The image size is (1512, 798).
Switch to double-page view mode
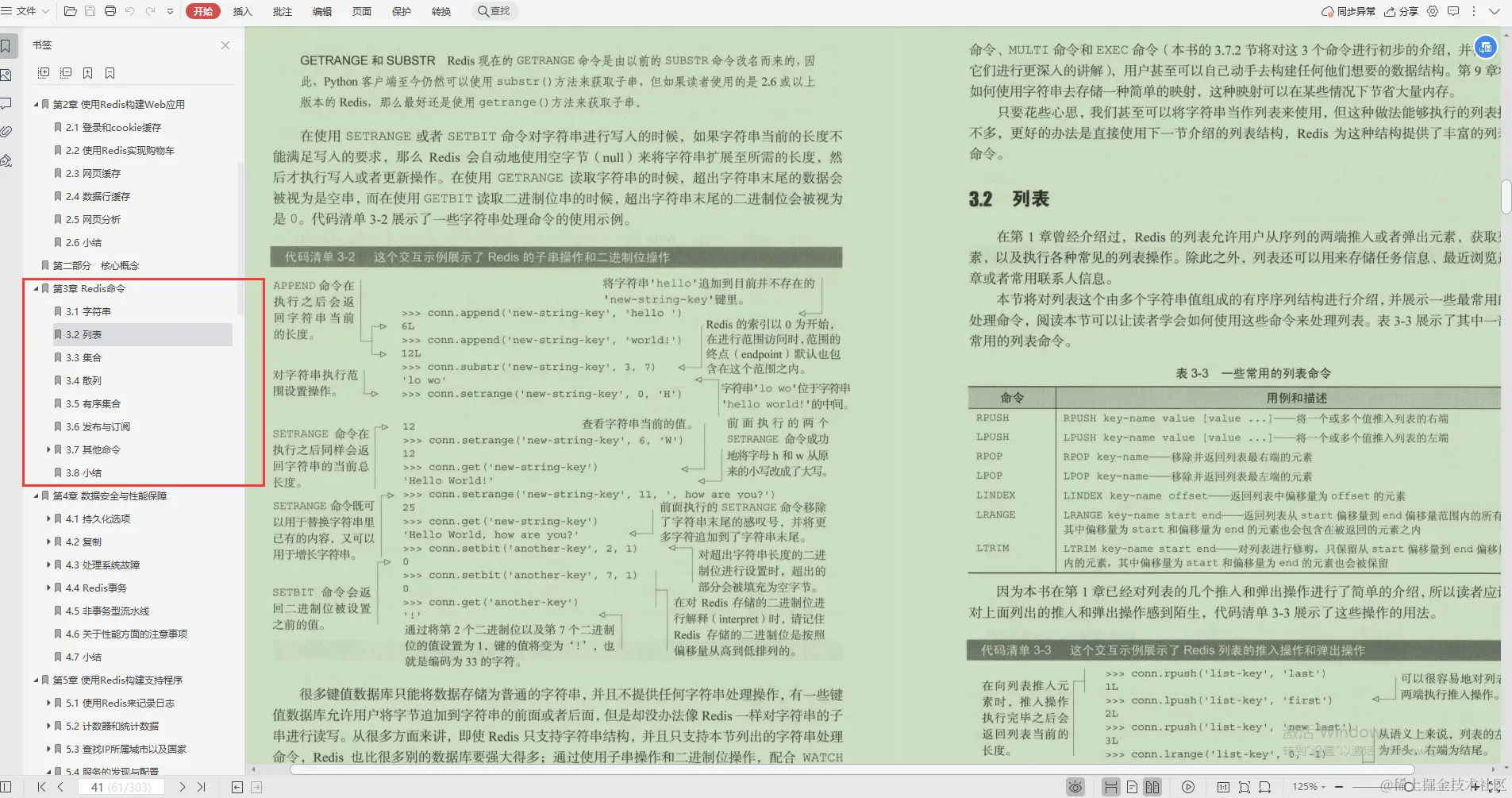pyautogui.click(x=1151, y=786)
